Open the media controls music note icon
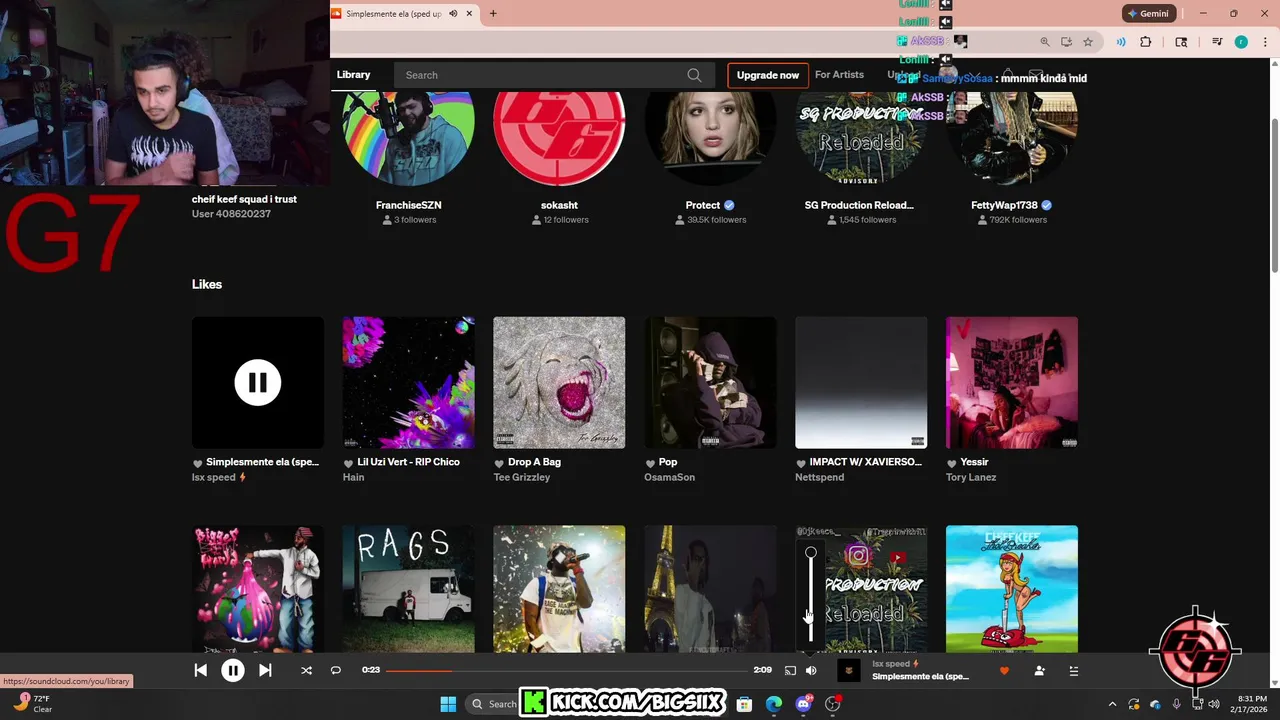This screenshot has width=1280, height=720. click(1217, 42)
